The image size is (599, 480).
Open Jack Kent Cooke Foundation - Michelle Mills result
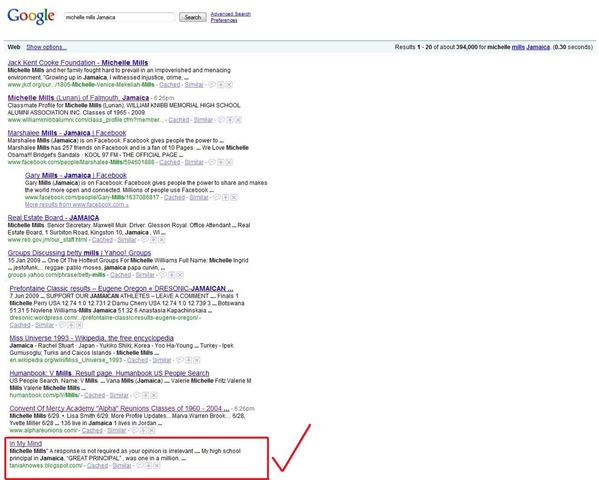(78, 63)
